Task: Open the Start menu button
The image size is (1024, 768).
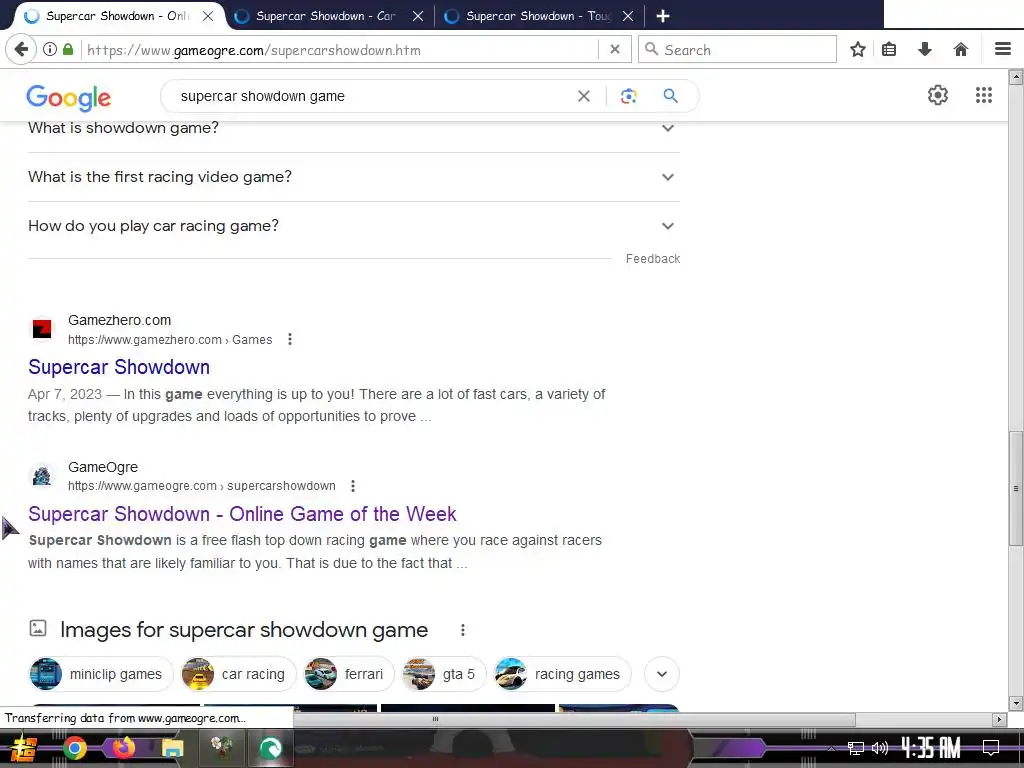Action: [x=24, y=748]
